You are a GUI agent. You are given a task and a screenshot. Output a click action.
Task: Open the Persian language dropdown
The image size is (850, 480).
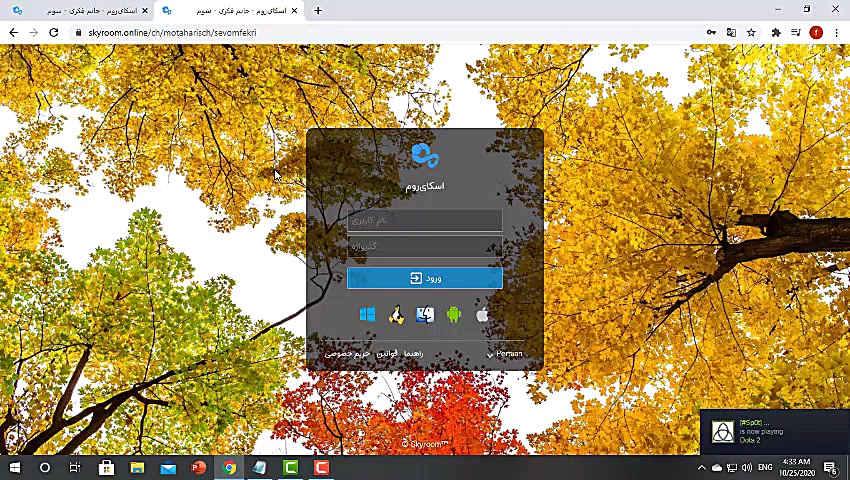pos(504,354)
